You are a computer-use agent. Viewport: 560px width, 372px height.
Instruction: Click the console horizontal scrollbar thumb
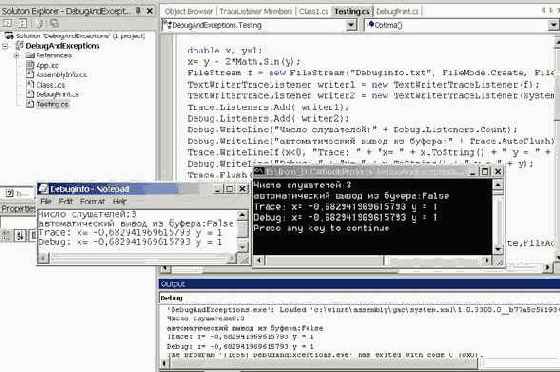point(324,261)
